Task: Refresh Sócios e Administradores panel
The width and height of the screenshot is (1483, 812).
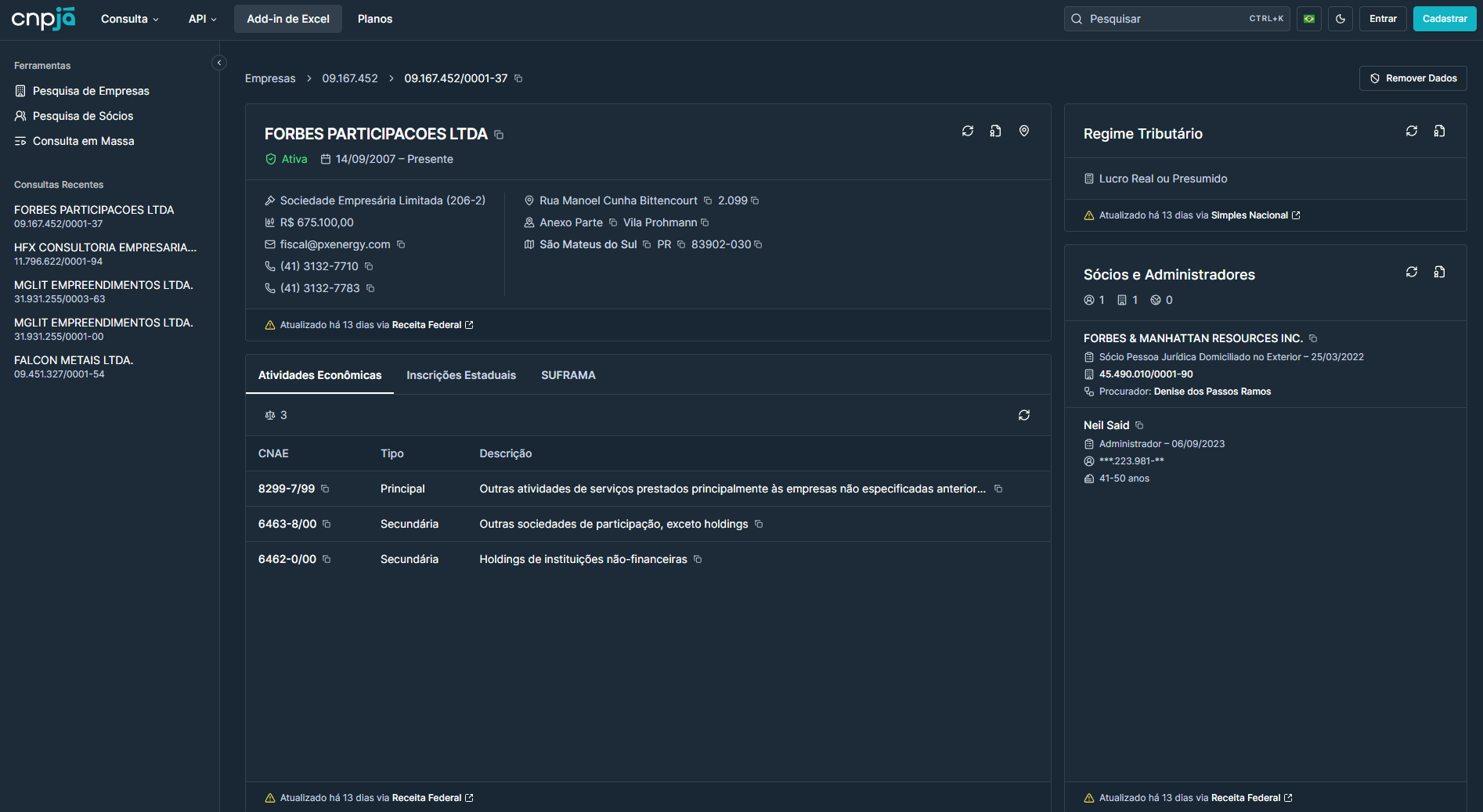Action: click(x=1412, y=272)
